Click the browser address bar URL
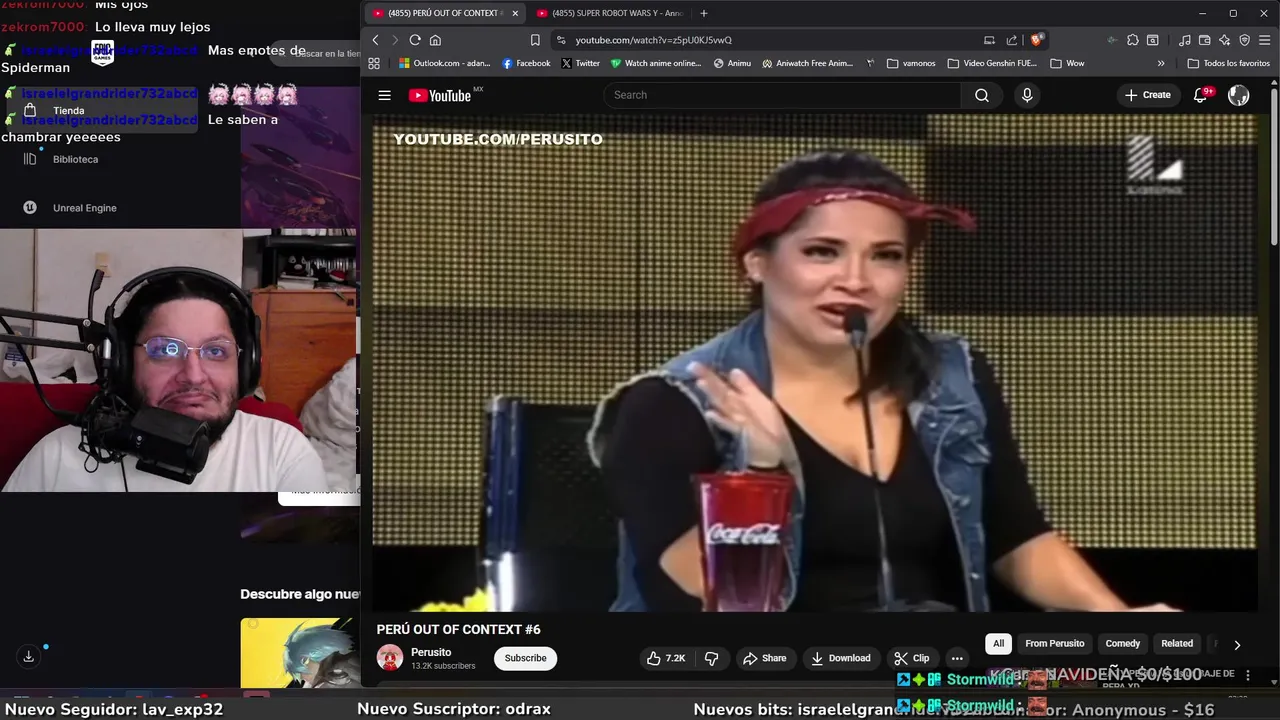The width and height of the screenshot is (1280, 720). point(654,40)
